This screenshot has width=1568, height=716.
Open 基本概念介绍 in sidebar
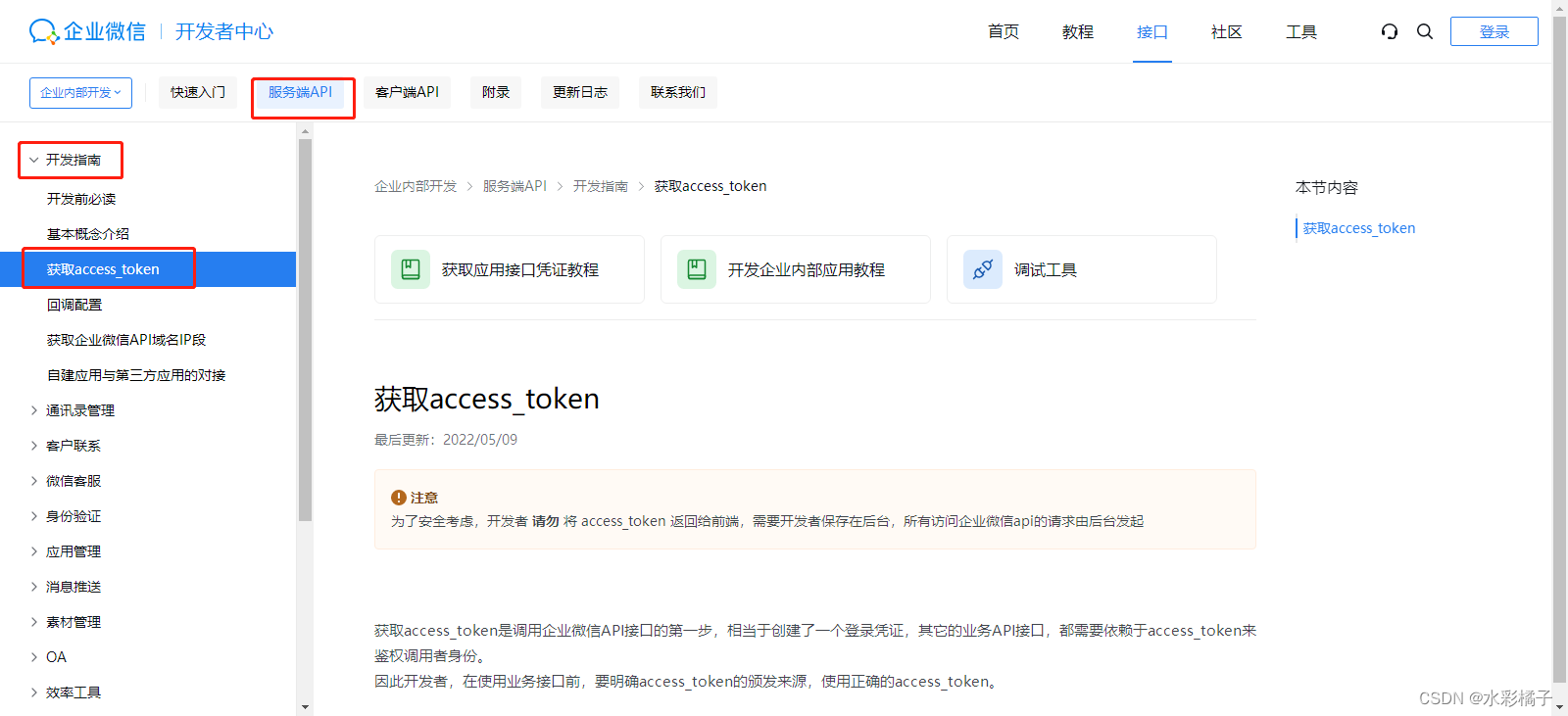pyautogui.click(x=88, y=234)
